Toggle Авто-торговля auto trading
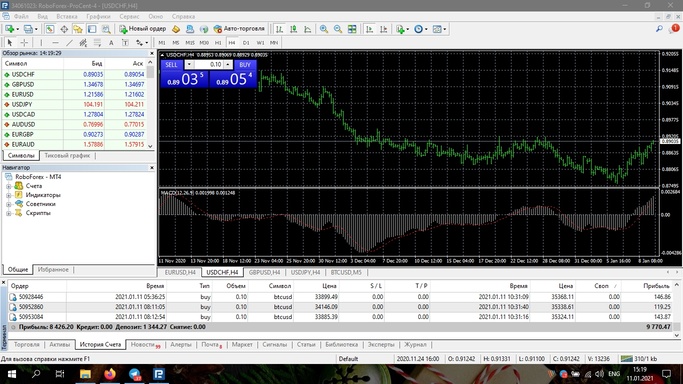Image resolution: width=683 pixels, height=384 pixels. [239, 29]
